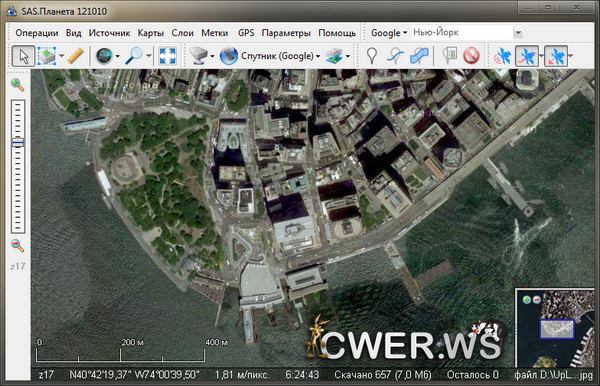Click the GPS receiver connect icon
The height and width of the screenshot is (386, 600).
(502, 56)
